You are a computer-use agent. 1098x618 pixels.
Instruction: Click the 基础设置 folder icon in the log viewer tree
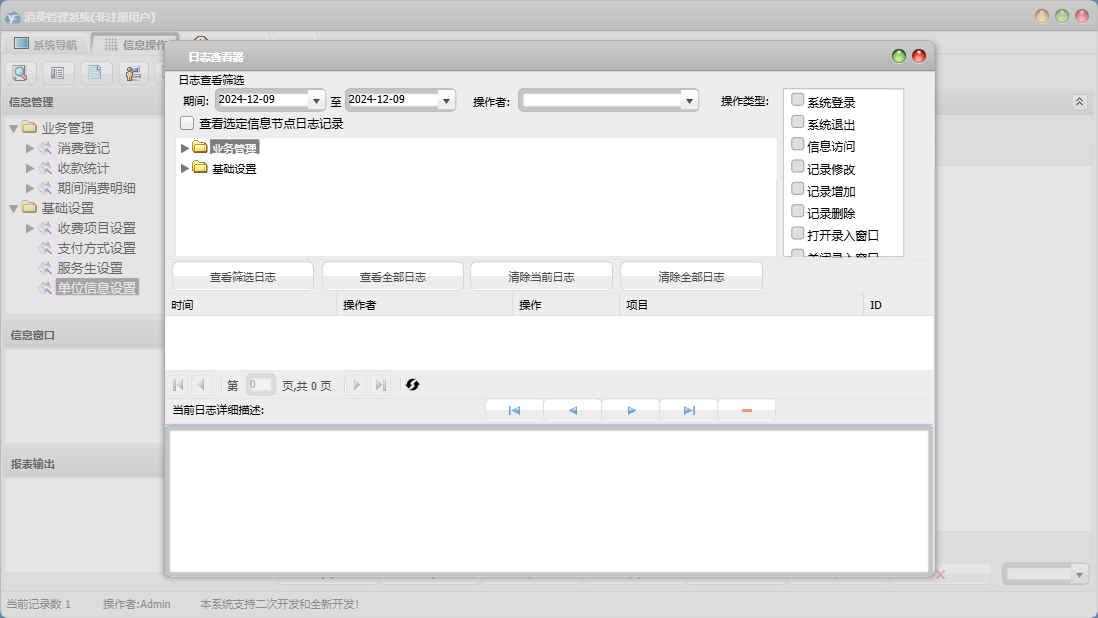tap(200, 168)
